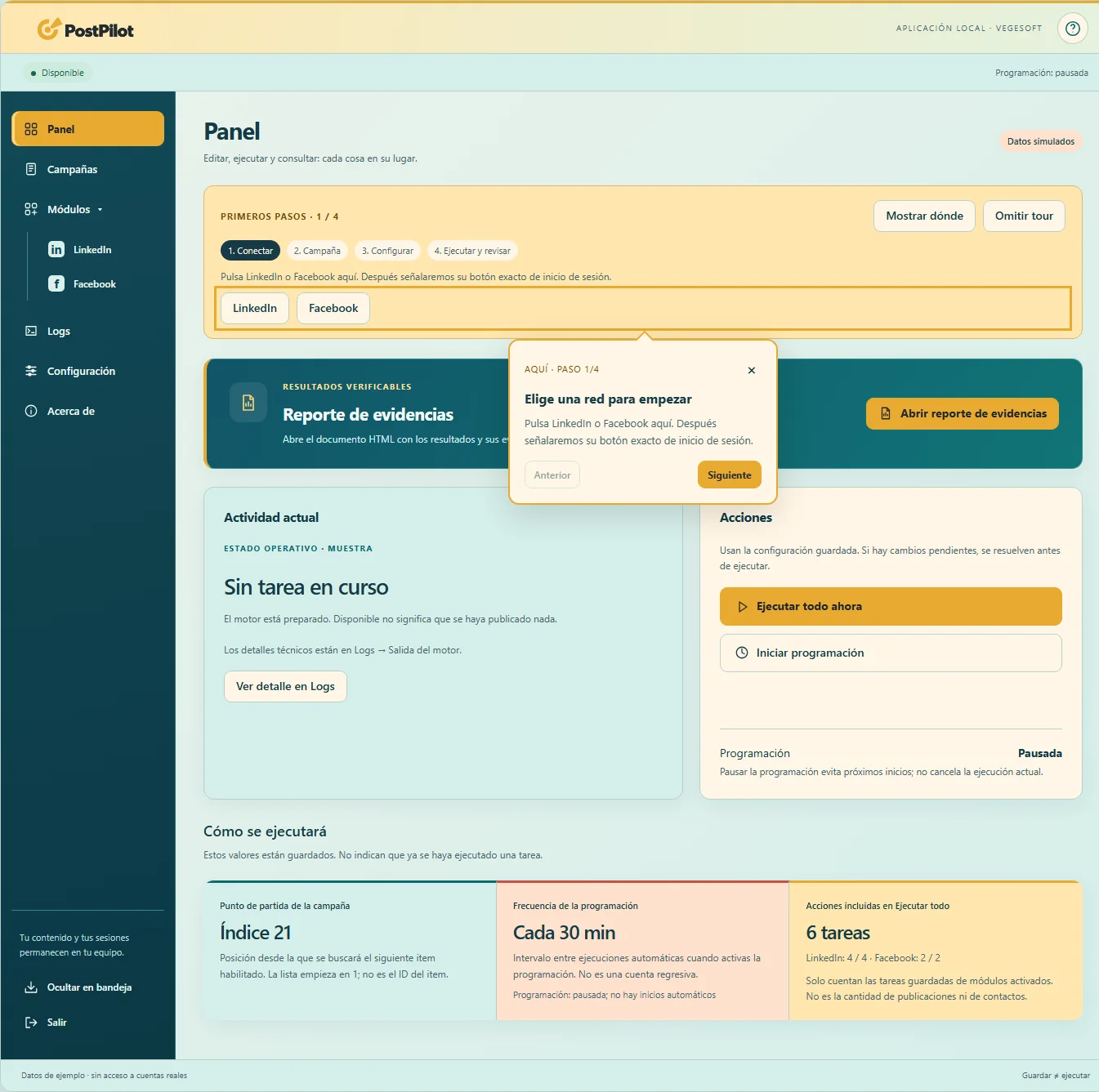Open the help question-mark icon
Image resolution: width=1099 pixels, height=1092 pixels.
1073,29
